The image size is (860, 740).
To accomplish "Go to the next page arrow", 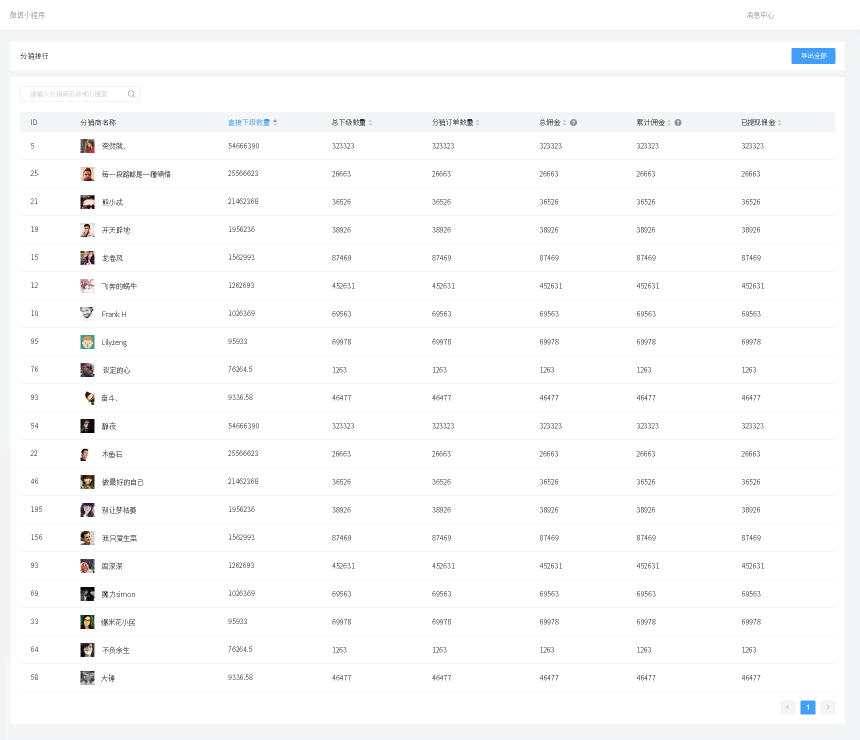I will coord(828,707).
